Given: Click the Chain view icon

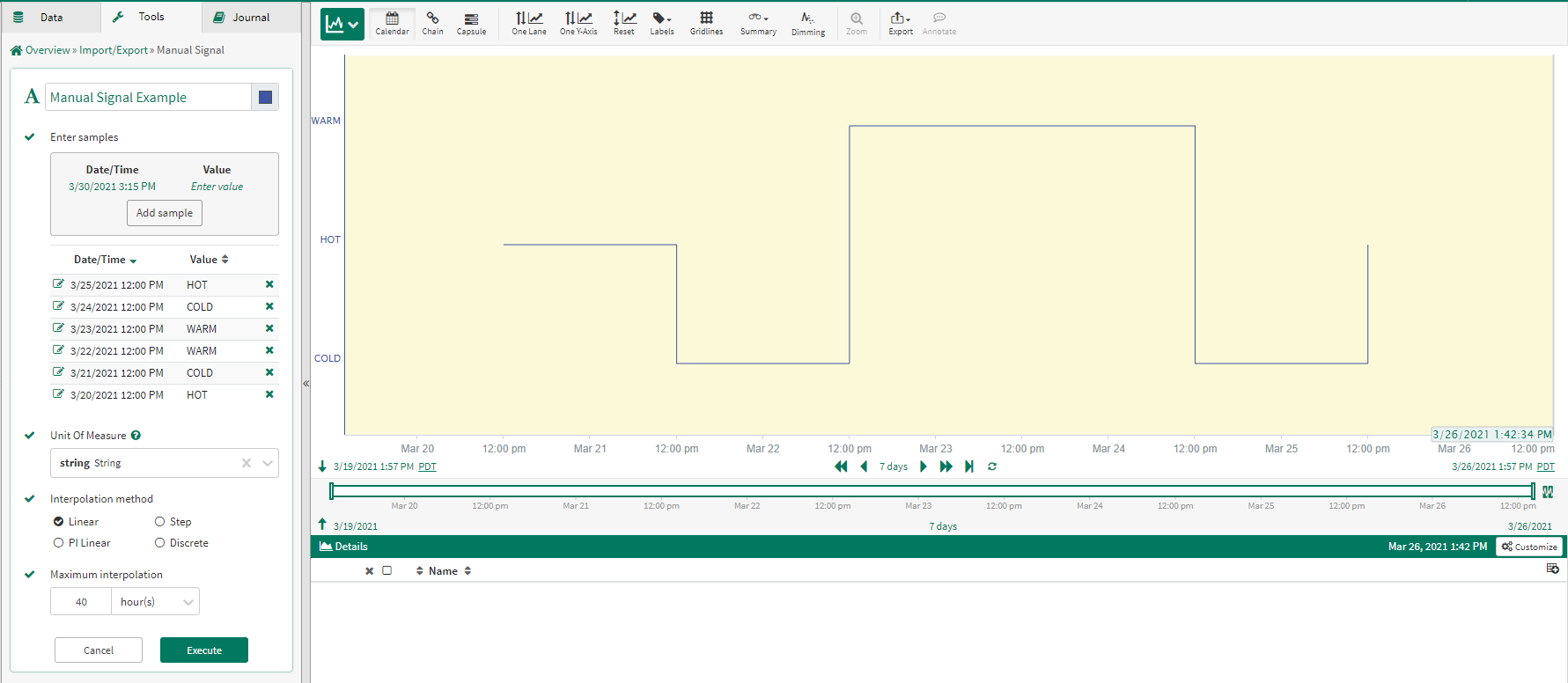Looking at the screenshot, I should coord(432,23).
